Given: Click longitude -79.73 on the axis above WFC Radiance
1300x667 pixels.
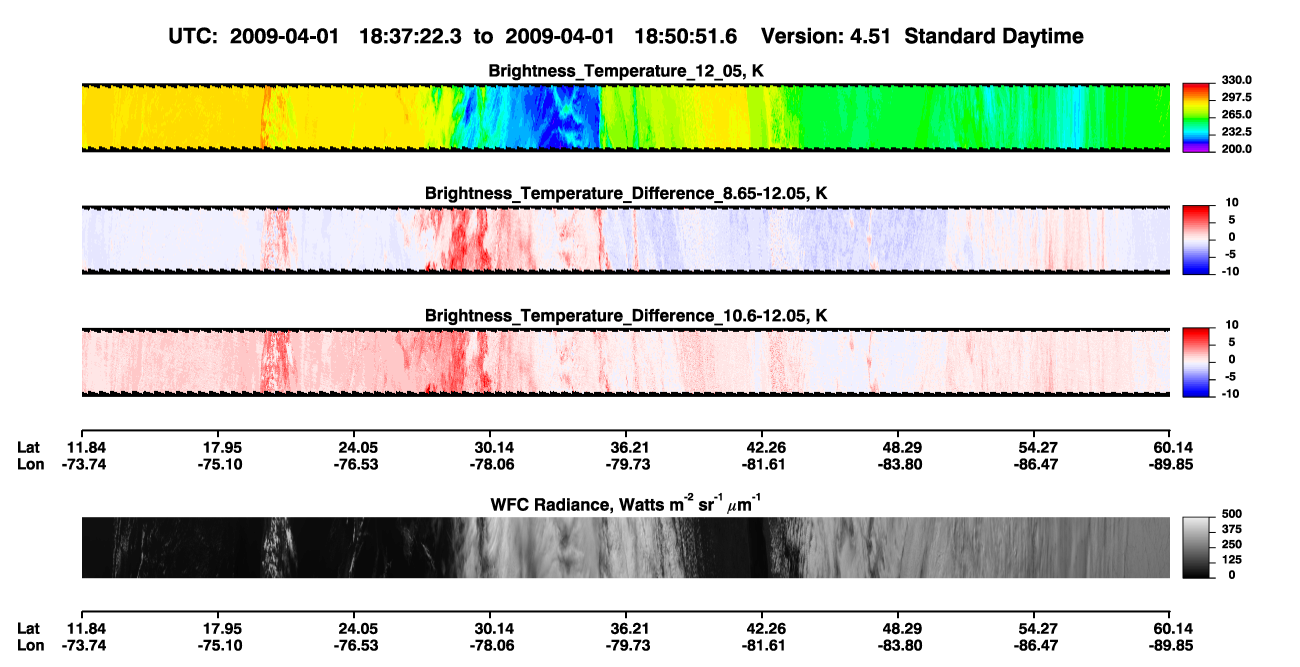Looking at the screenshot, I should 626,464.
